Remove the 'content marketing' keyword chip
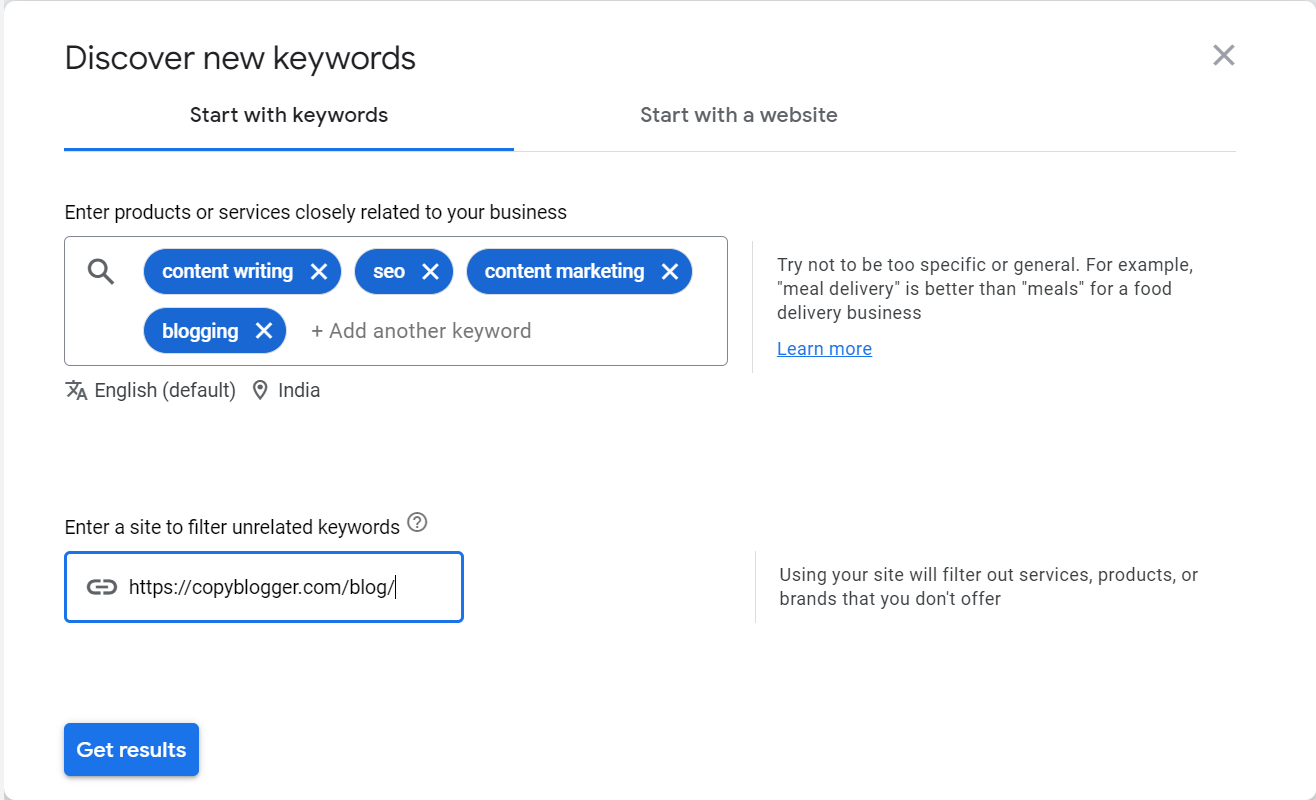The image size is (1316, 800). click(x=670, y=272)
